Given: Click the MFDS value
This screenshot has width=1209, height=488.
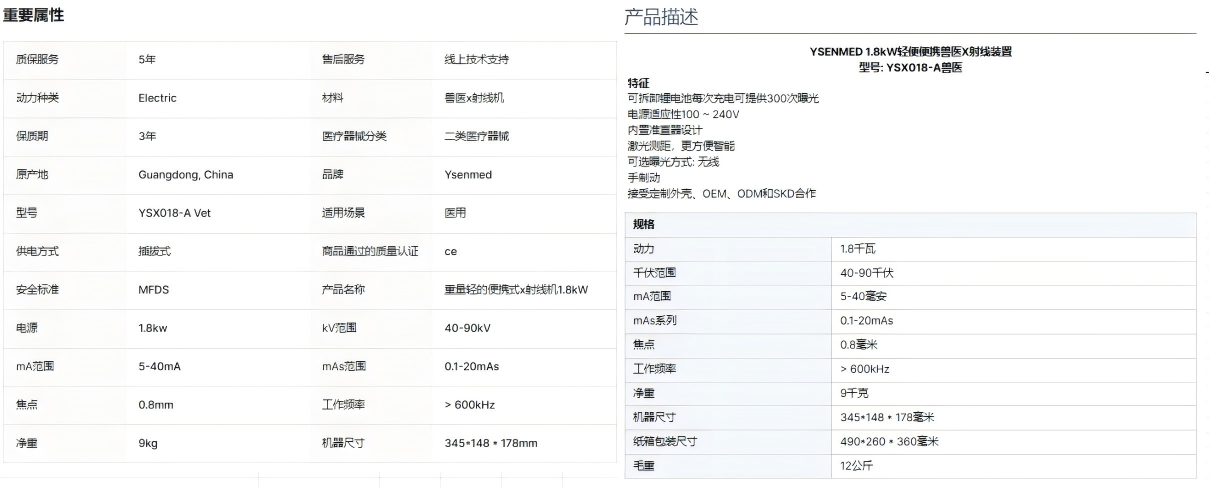Looking at the screenshot, I should point(154,289).
